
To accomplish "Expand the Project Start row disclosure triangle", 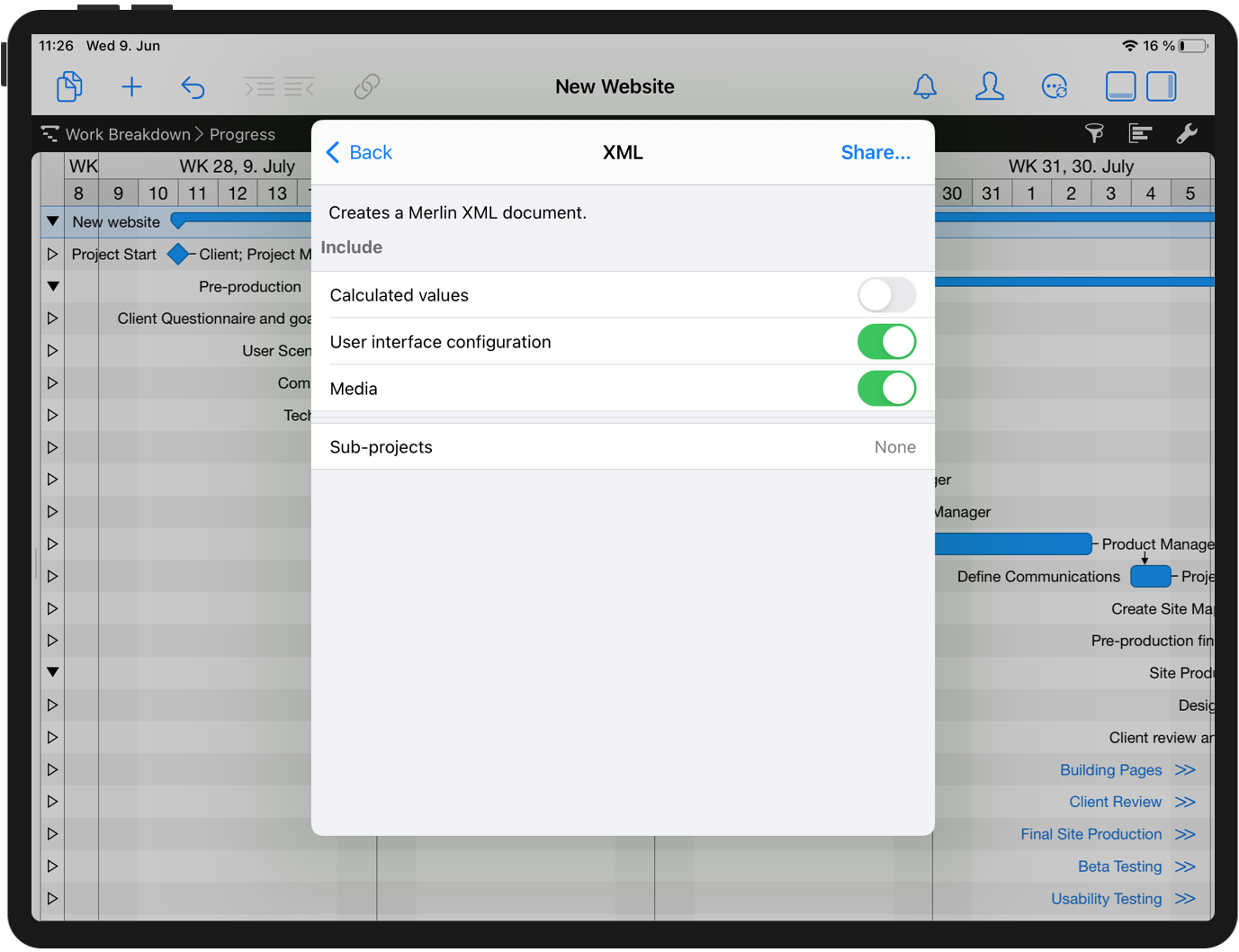I will pos(51,254).
